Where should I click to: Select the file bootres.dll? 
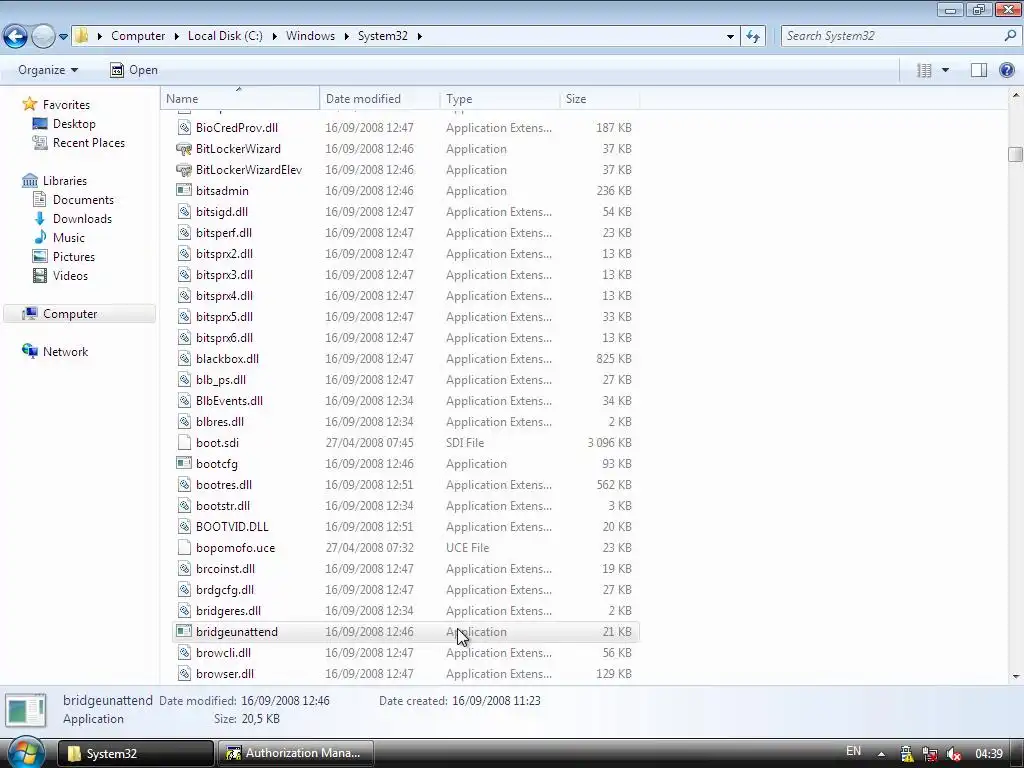click(x=223, y=485)
